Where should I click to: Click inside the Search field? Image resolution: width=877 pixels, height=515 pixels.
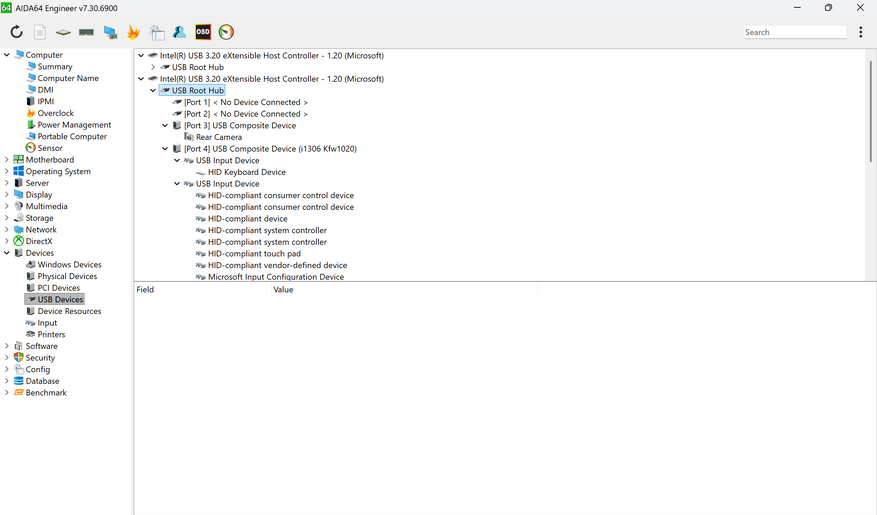click(x=795, y=32)
